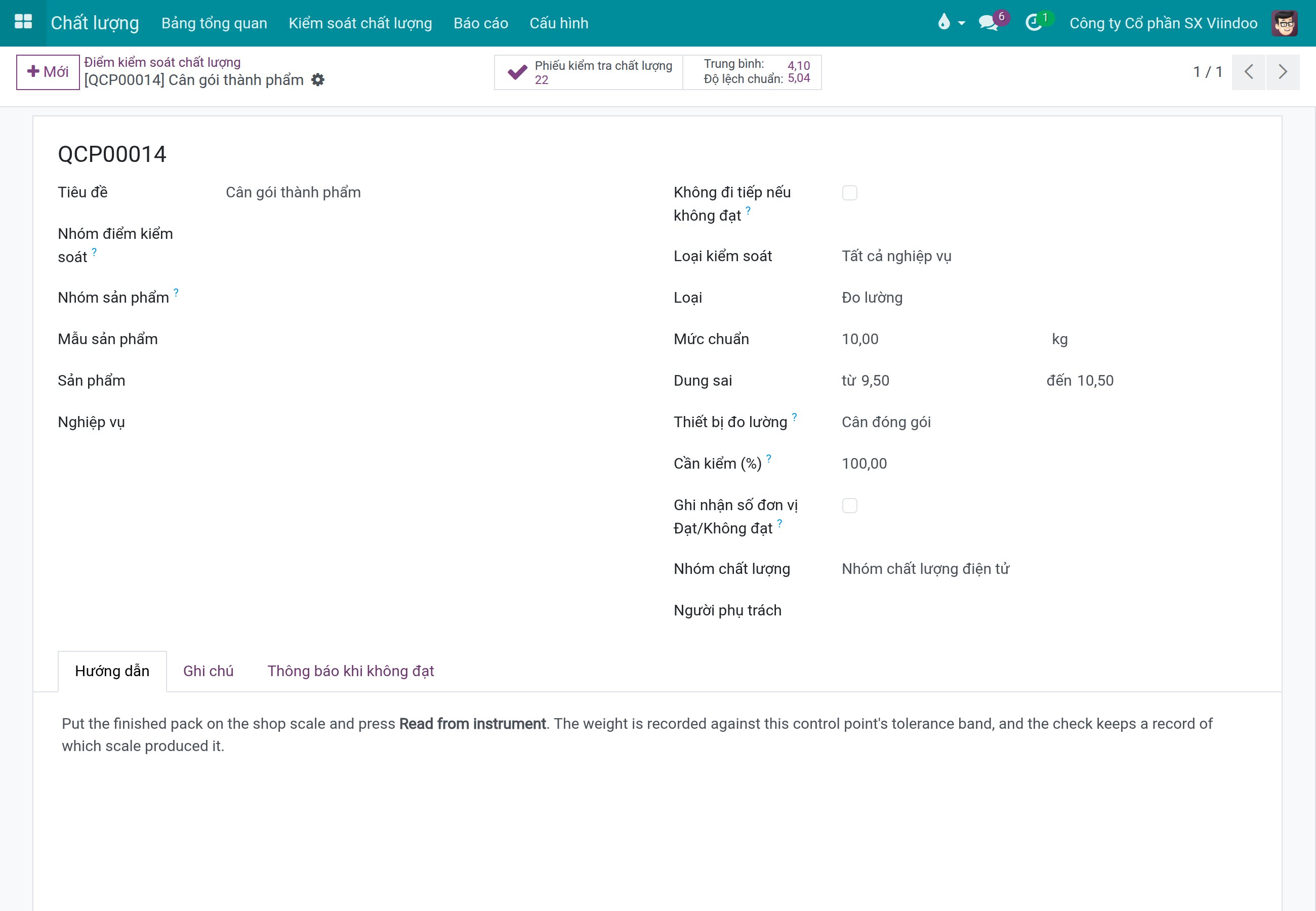Show help for Nhóm điểm kiểm soát
This screenshot has height=911, width=1316.
tap(94, 252)
